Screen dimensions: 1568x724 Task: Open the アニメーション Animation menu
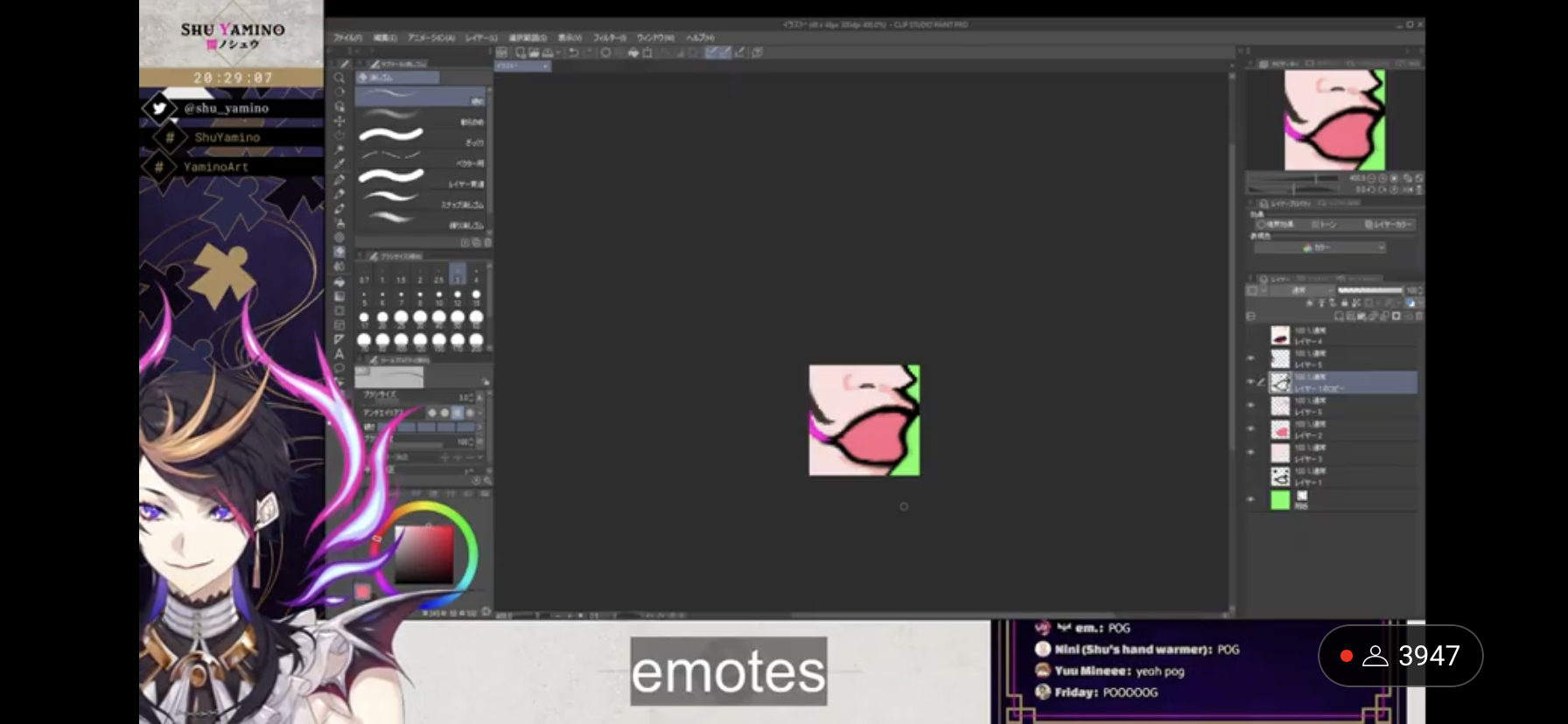(430, 38)
